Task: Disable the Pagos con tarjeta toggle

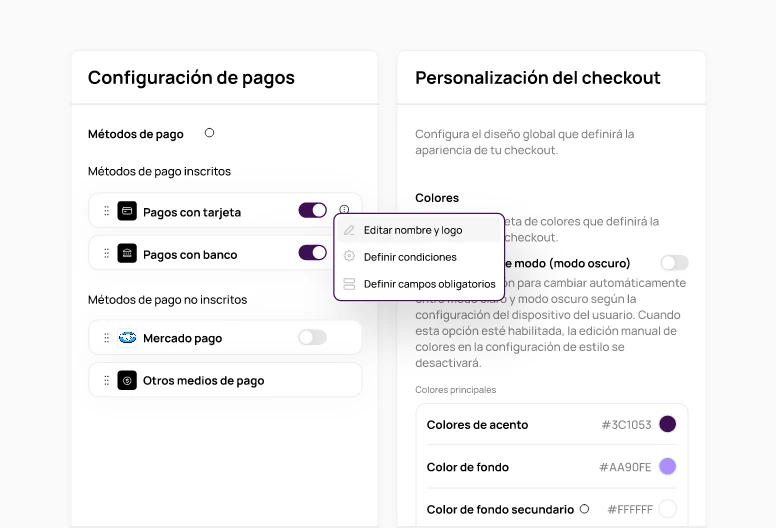Action: pos(312,210)
